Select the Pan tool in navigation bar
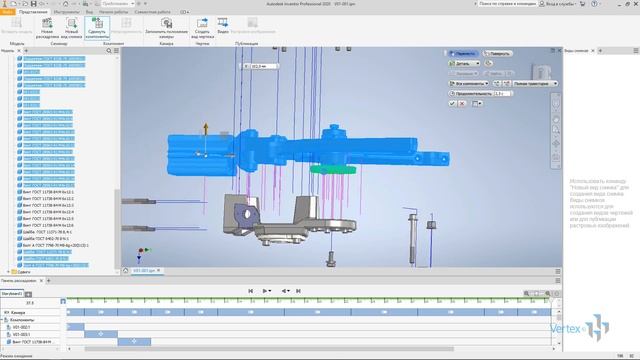Screen dimensions: 640x360 pos(556,119)
